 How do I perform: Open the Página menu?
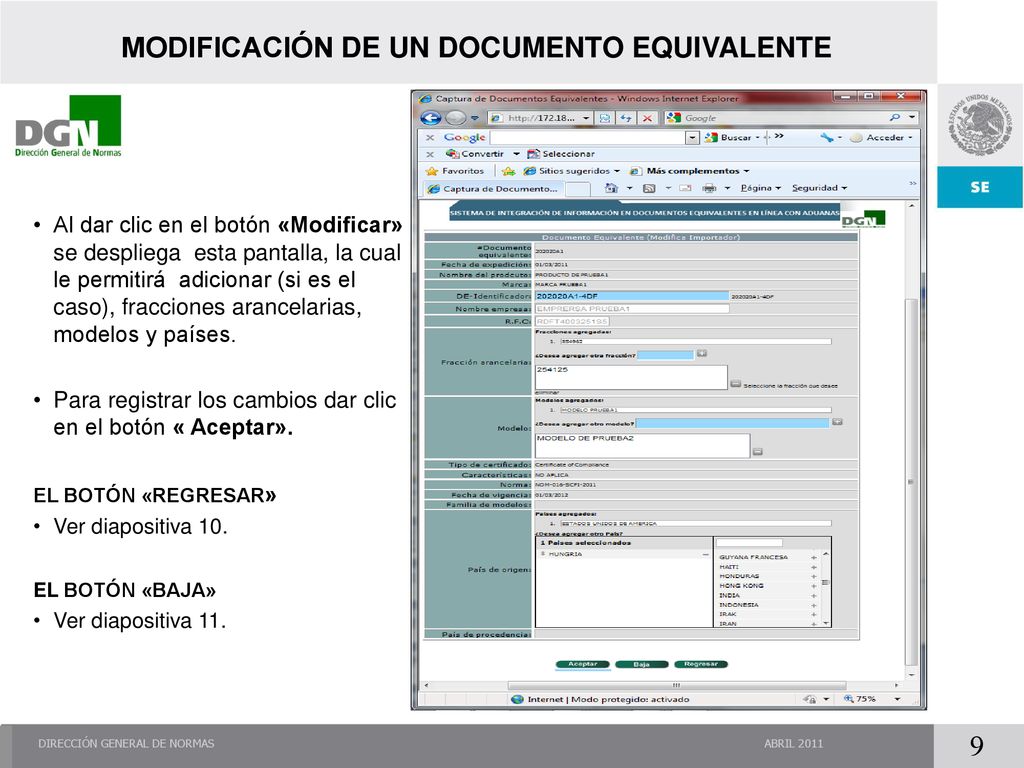click(x=760, y=188)
